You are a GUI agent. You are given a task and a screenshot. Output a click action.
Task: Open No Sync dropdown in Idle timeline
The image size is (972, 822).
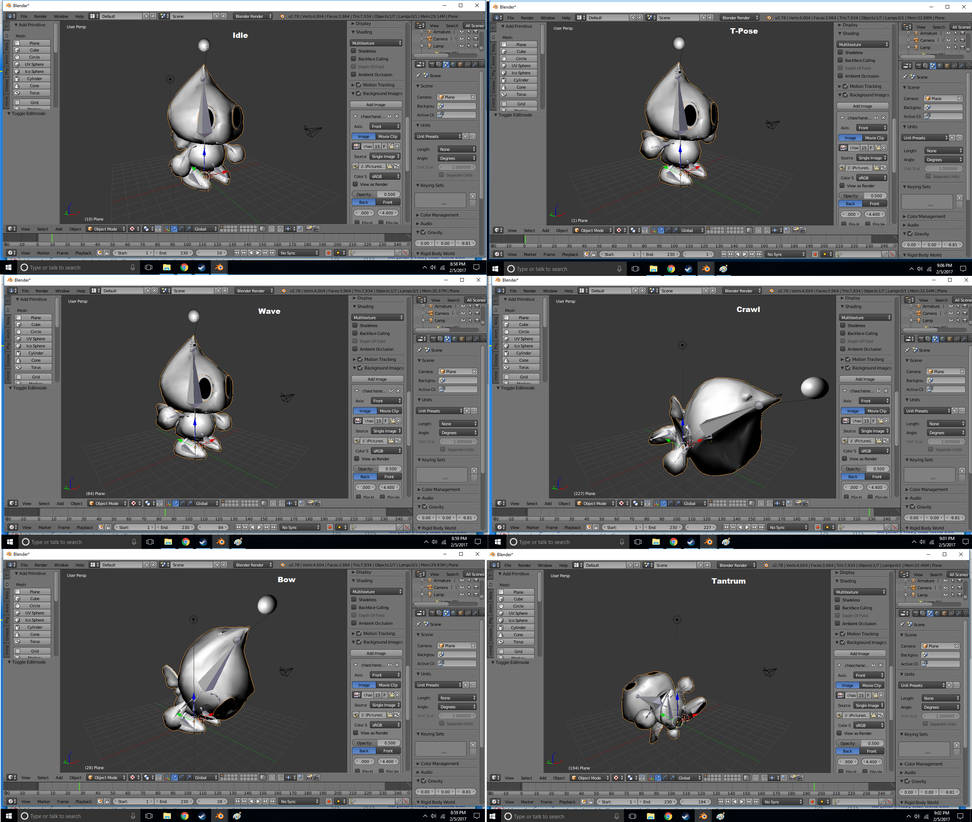299,252
